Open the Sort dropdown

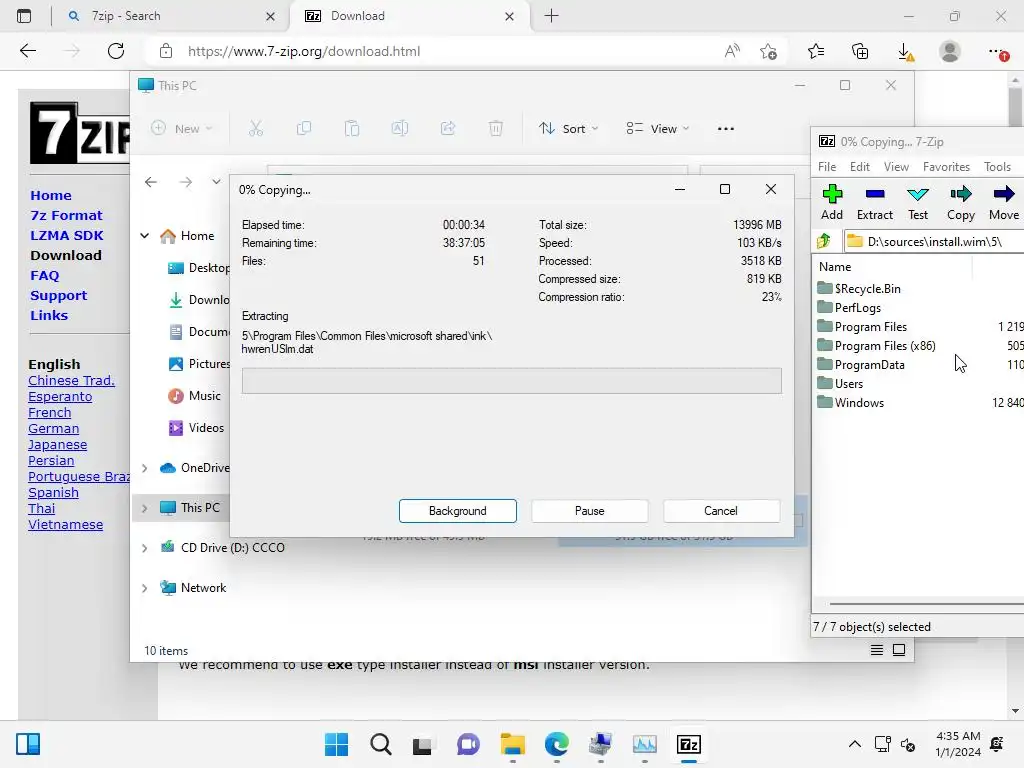coord(568,129)
